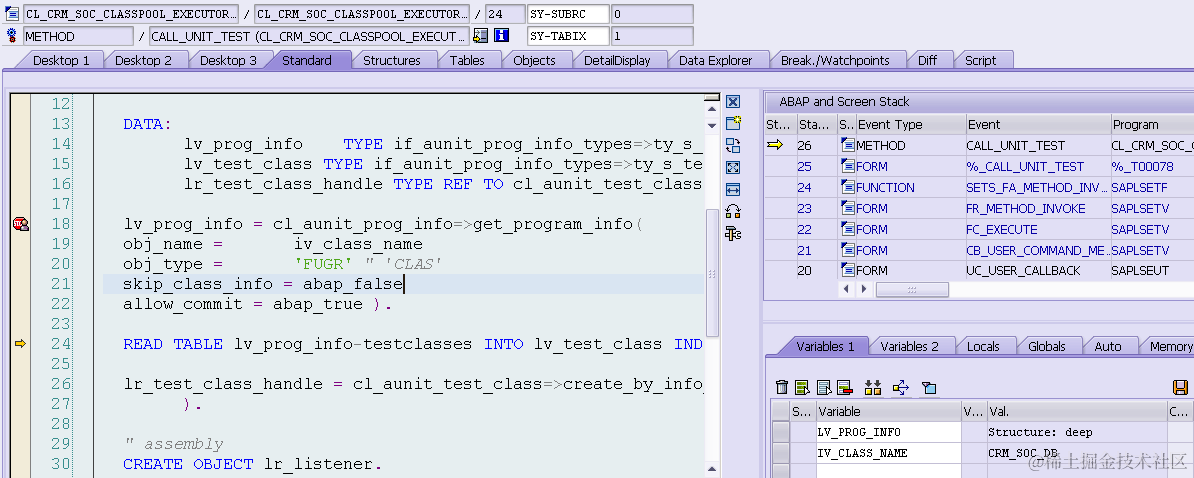Click the stack table scroll right arrow
This screenshot has height=478, width=1194.
point(864,289)
